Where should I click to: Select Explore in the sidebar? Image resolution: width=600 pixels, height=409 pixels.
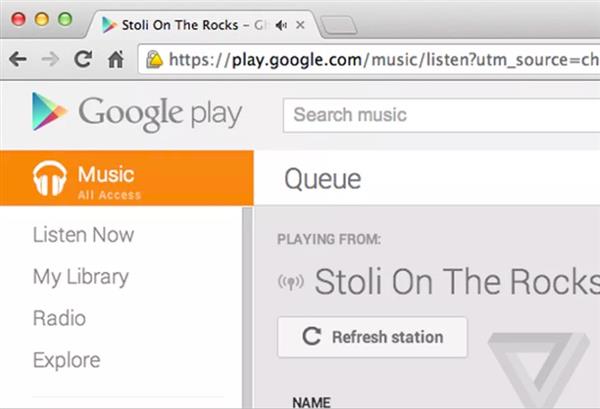coord(67,360)
